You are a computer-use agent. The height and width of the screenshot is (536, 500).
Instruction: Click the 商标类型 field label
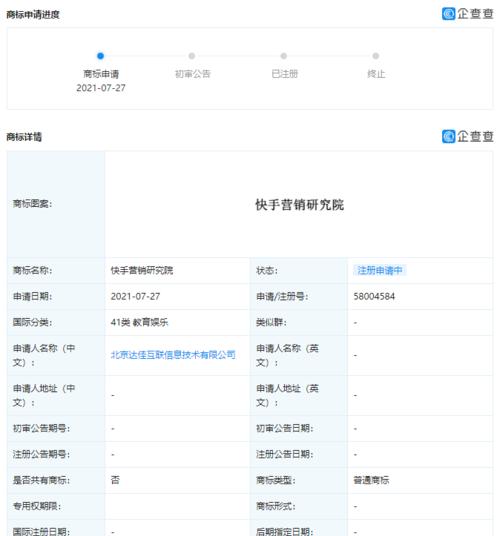tap(276, 480)
